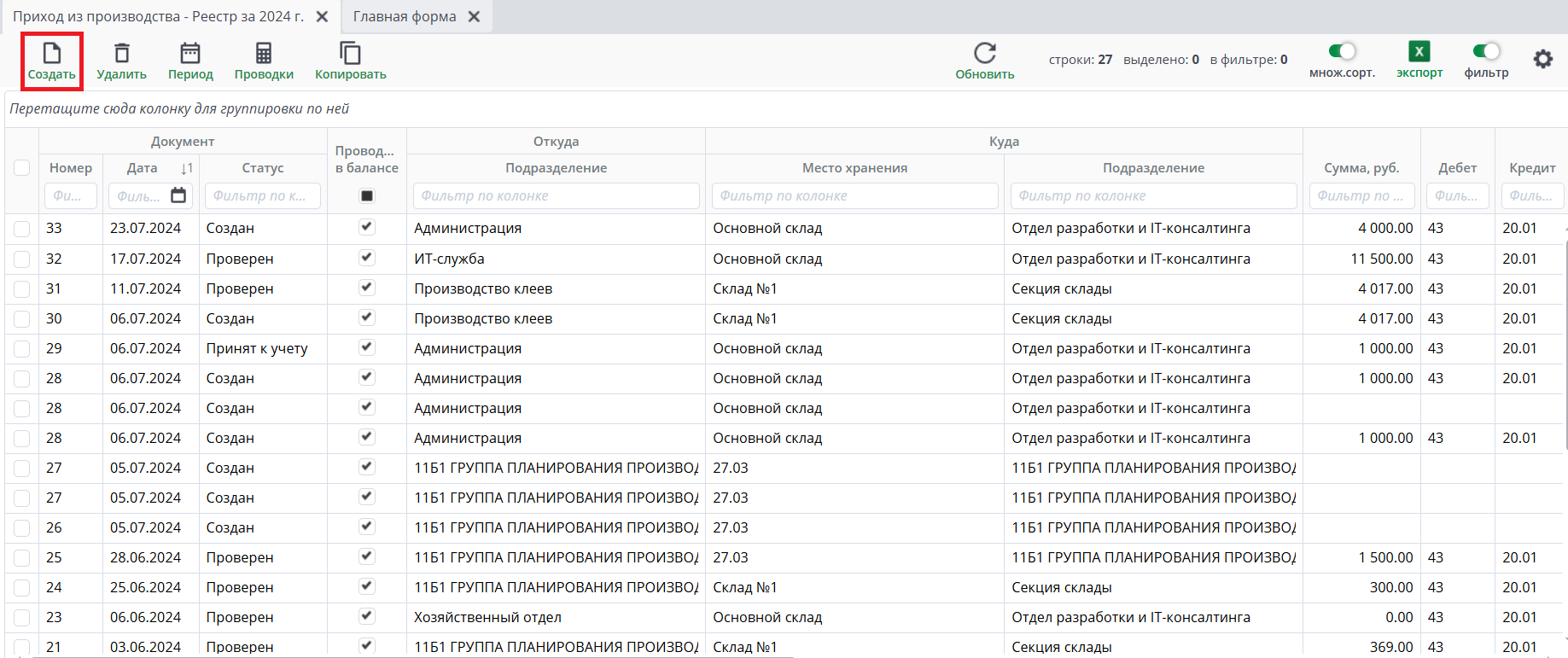Image resolution: width=1568 pixels, height=658 pixels.
Task: Click the Место хранения filter field
Action: pyautogui.click(x=854, y=195)
